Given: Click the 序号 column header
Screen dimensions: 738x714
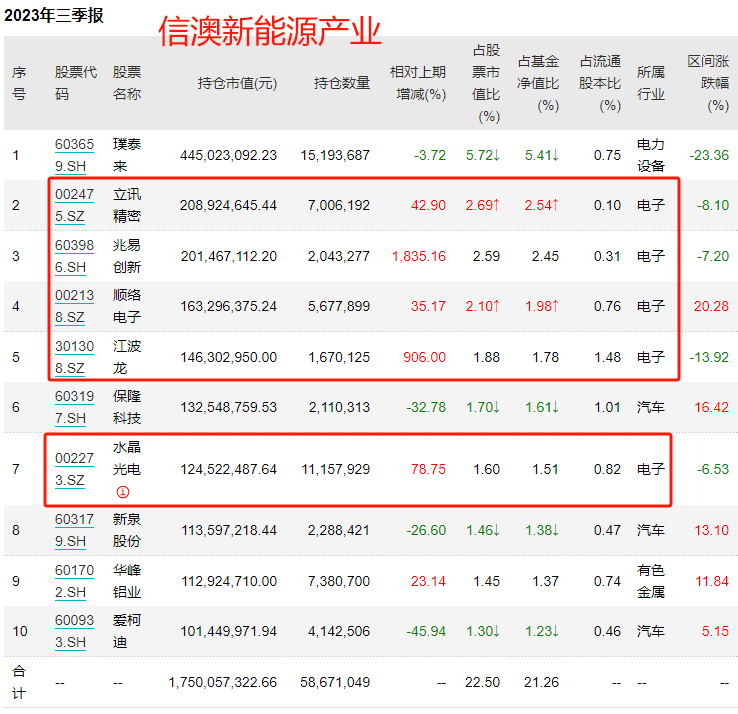Looking at the screenshot, I should tap(19, 83).
